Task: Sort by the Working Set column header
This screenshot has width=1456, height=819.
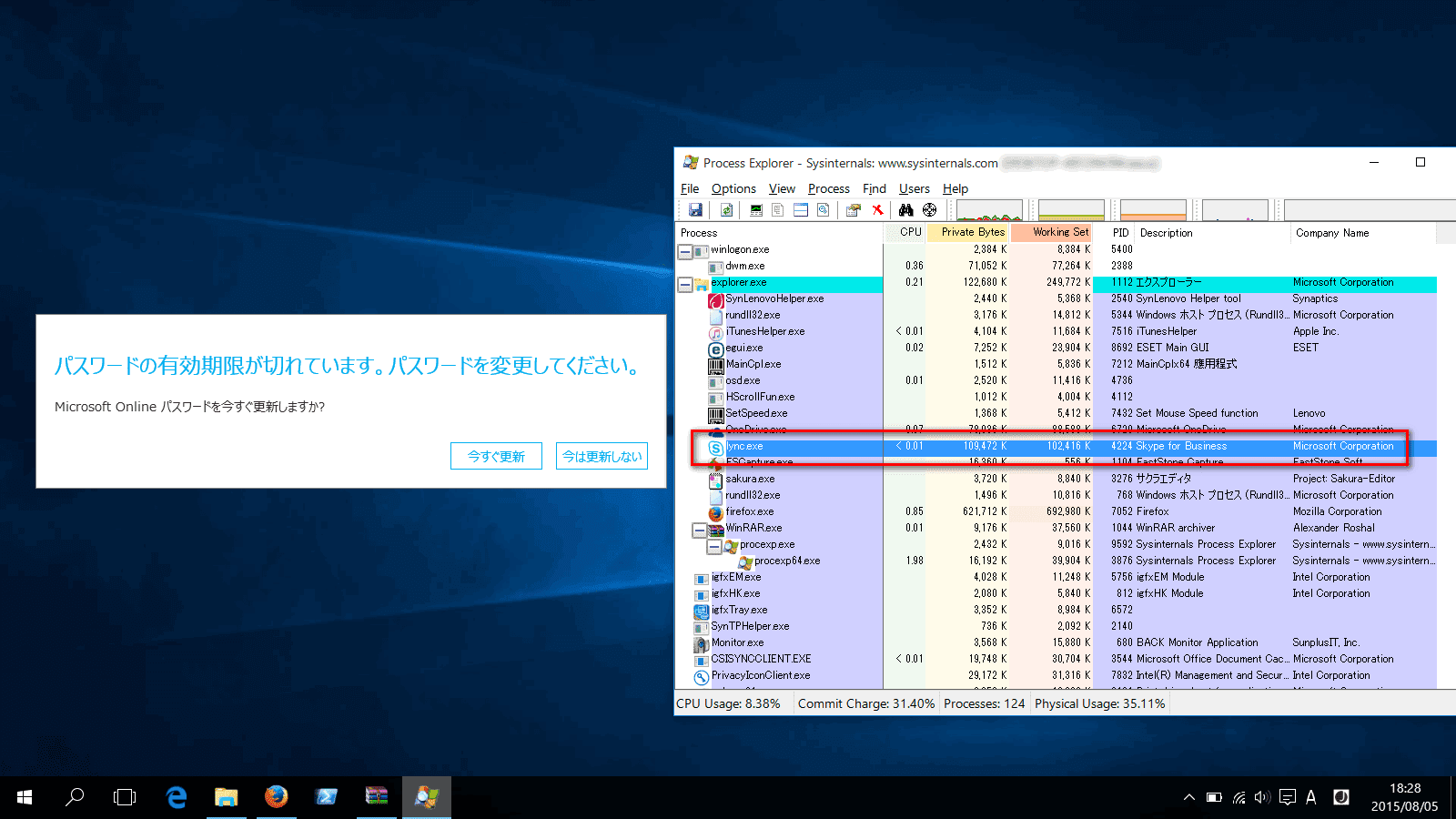Action: [1052, 233]
